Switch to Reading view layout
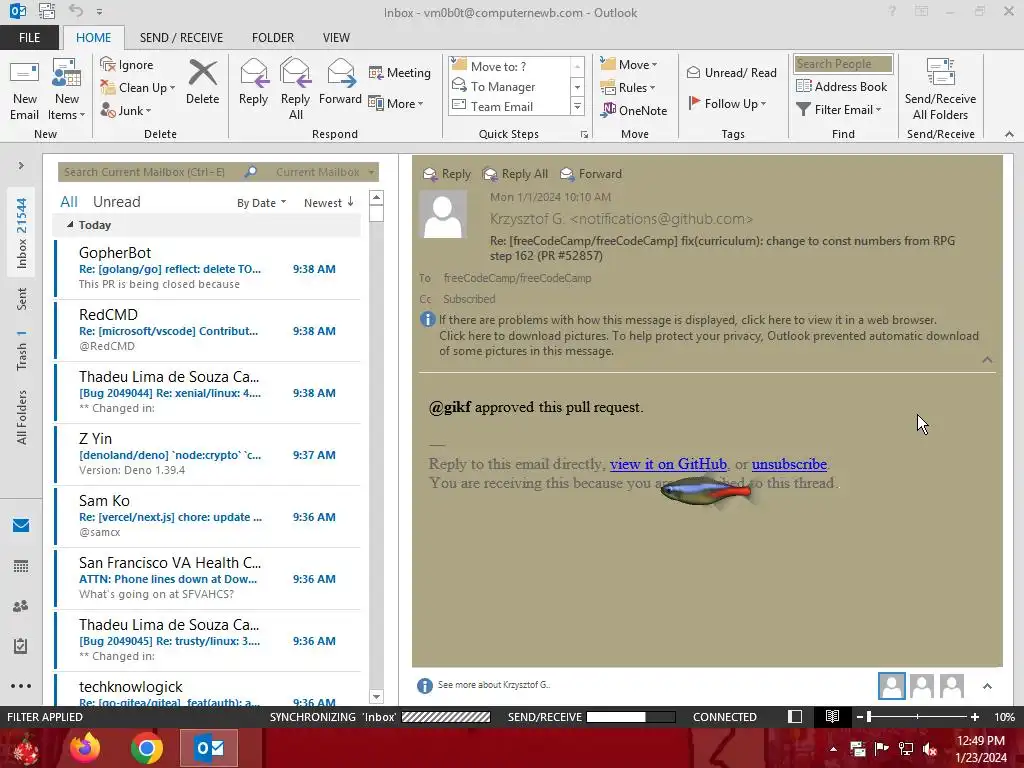The width and height of the screenshot is (1024, 768). (x=832, y=717)
